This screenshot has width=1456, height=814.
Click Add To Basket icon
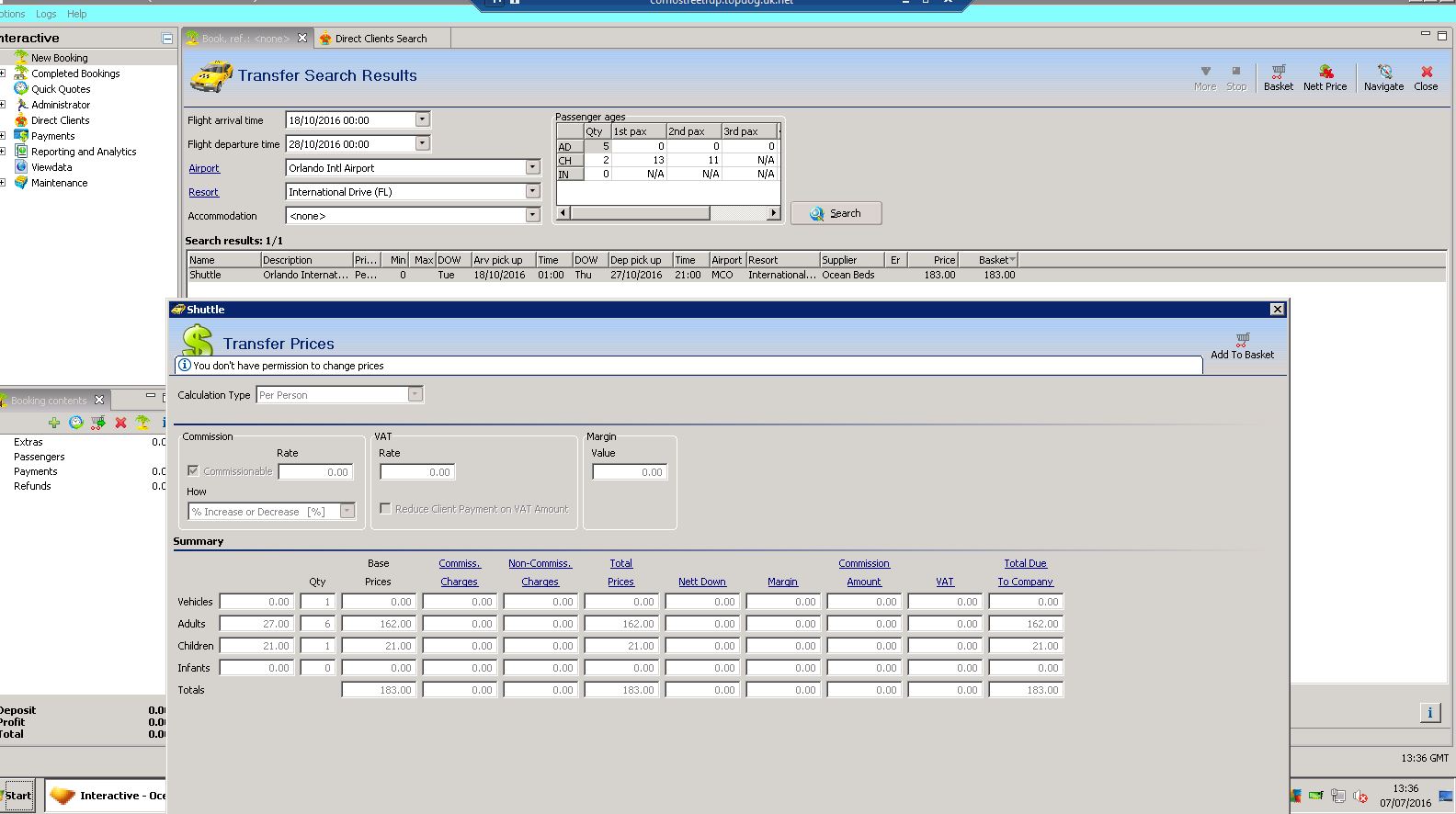click(x=1242, y=345)
